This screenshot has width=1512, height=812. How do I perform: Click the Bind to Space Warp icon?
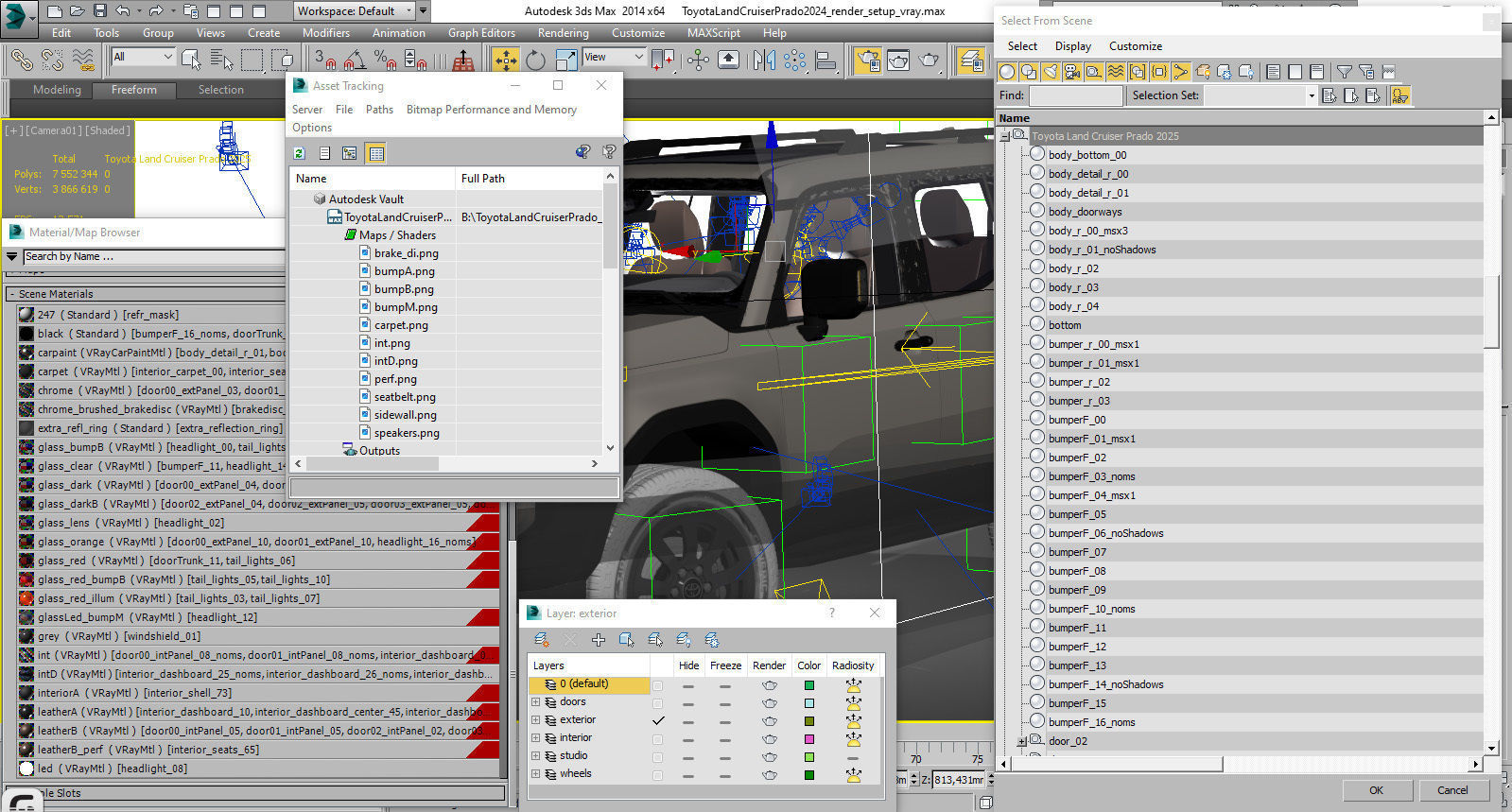(x=83, y=60)
